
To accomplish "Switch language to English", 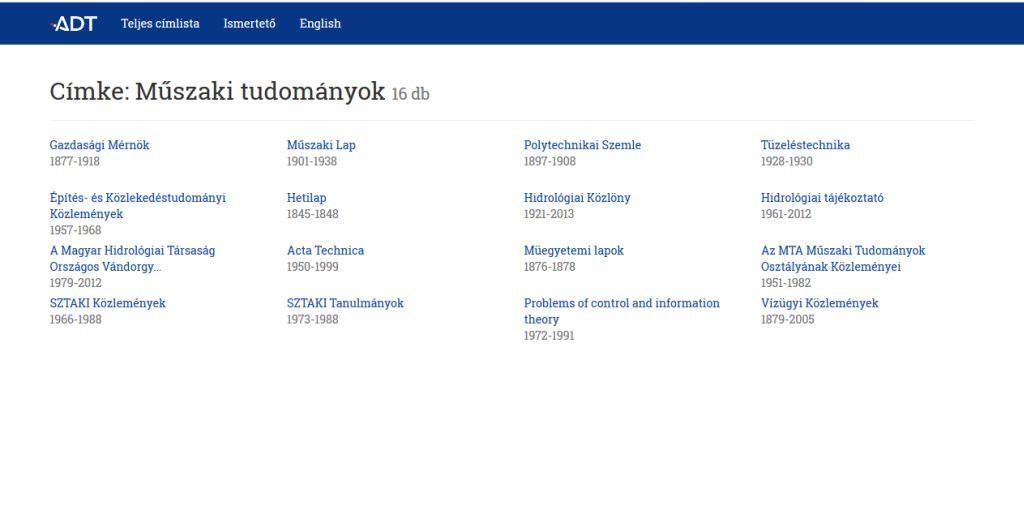I will tap(320, 24).
